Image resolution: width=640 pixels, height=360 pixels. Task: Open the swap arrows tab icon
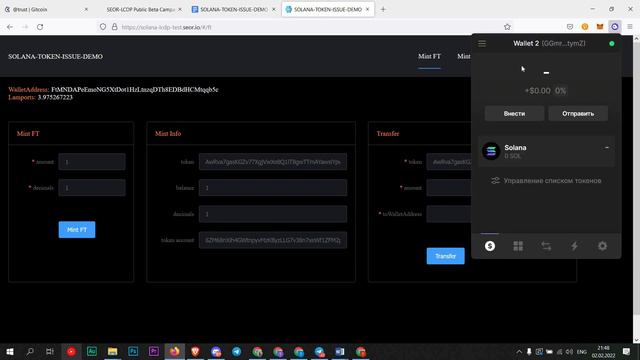click(546, 246)
